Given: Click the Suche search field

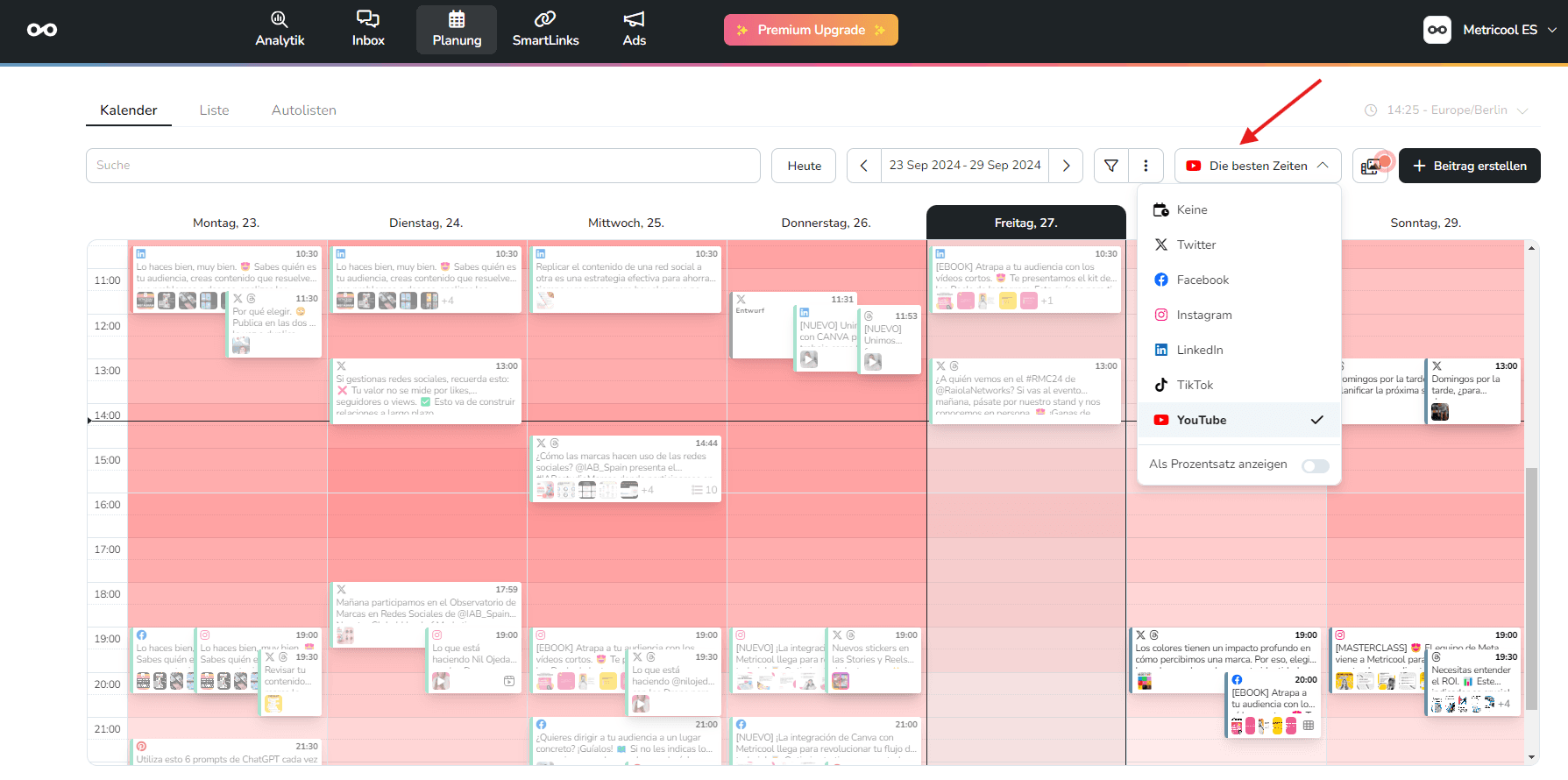Looking at the screenshot, I should point(422,166).
